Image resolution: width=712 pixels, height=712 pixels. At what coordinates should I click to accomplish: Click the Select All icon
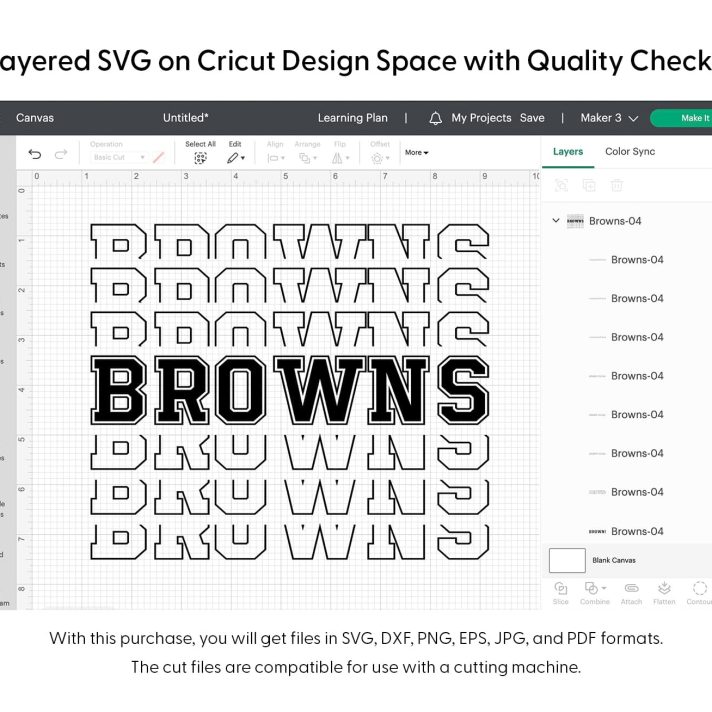200,158
